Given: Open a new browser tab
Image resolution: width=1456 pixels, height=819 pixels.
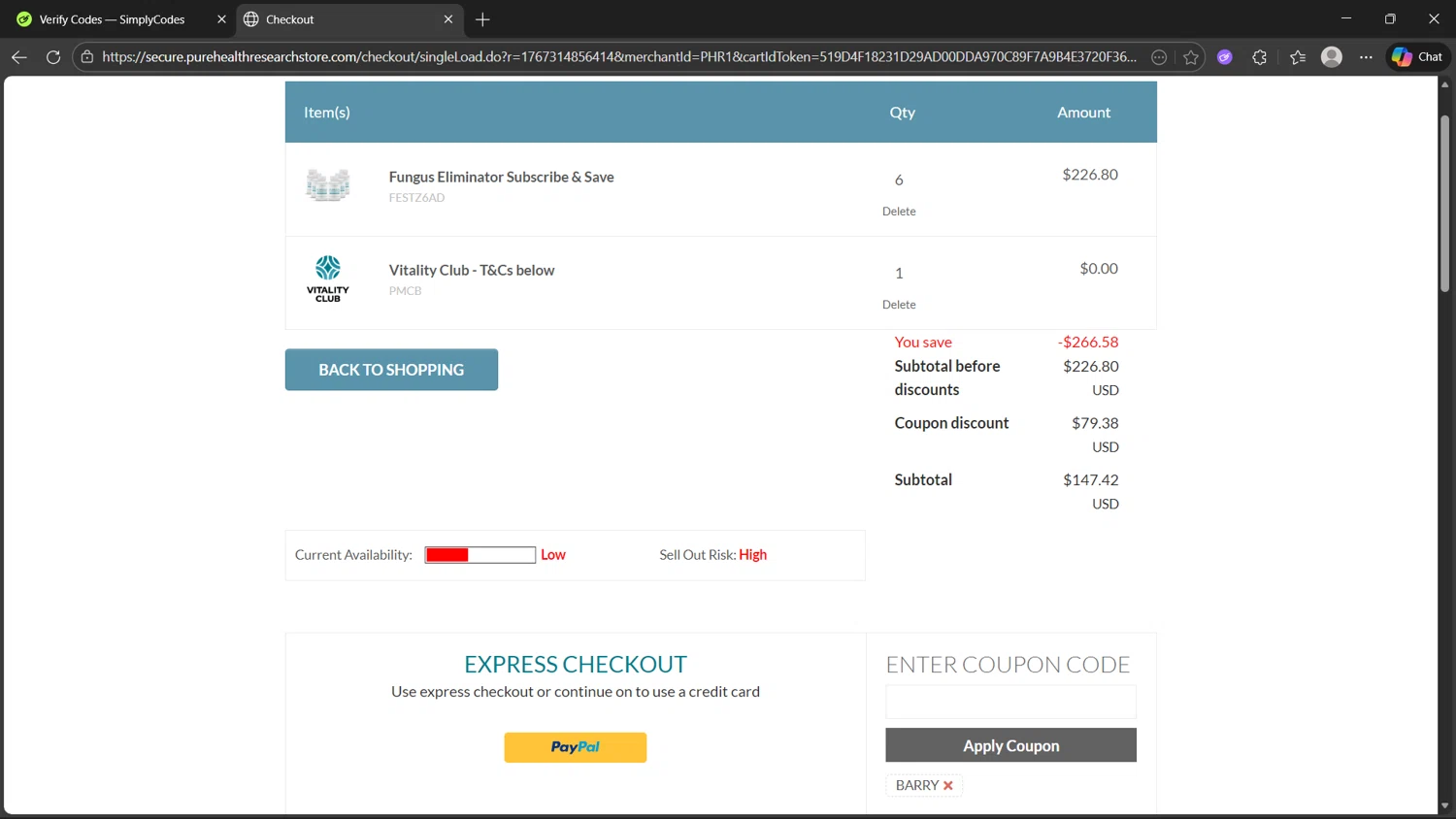Looking at the screenshot, I should [x=482, y=19].
